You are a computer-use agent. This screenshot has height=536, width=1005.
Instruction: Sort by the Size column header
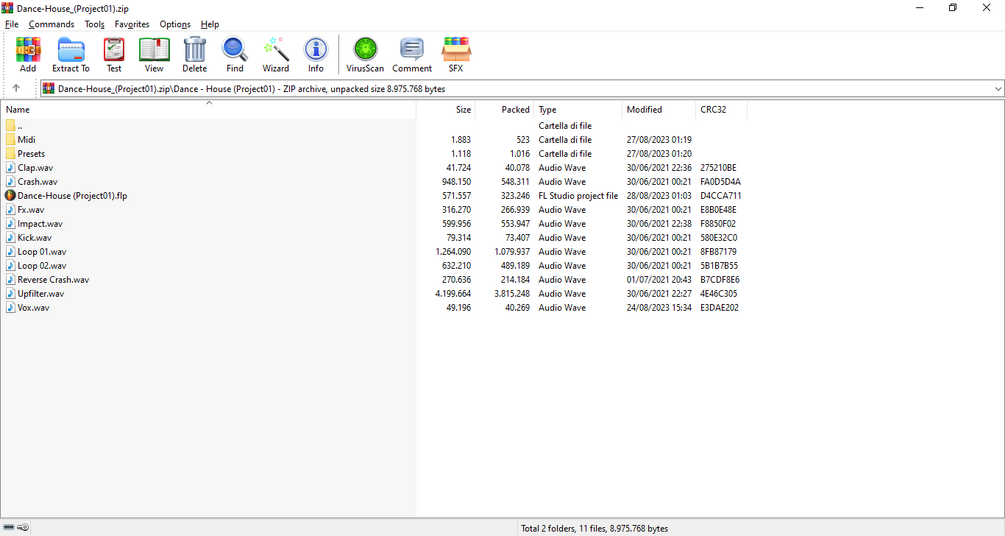[x=445, y=110]
